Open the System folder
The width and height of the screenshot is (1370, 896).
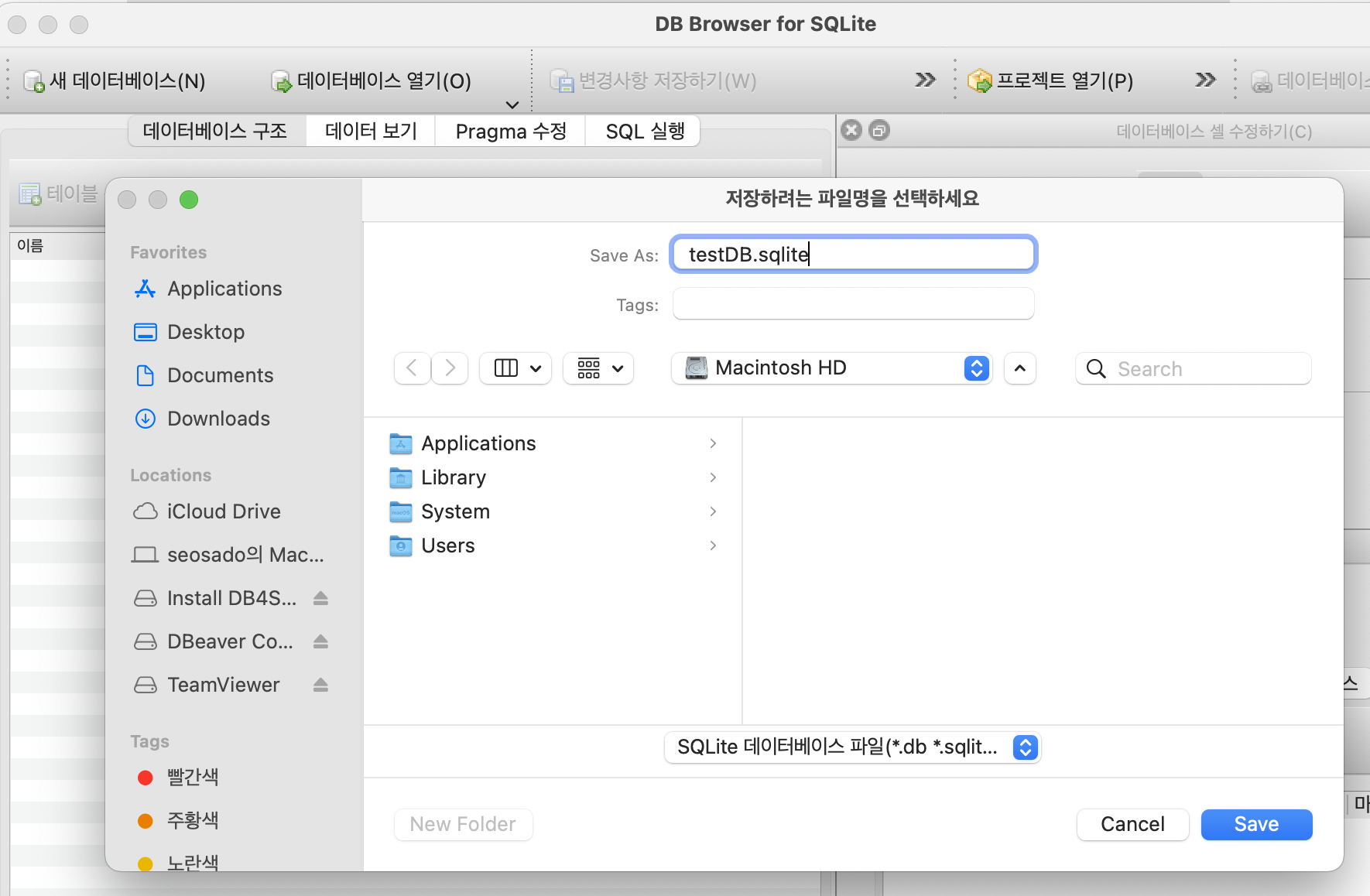pyautogui.click(x=455, y=511)
